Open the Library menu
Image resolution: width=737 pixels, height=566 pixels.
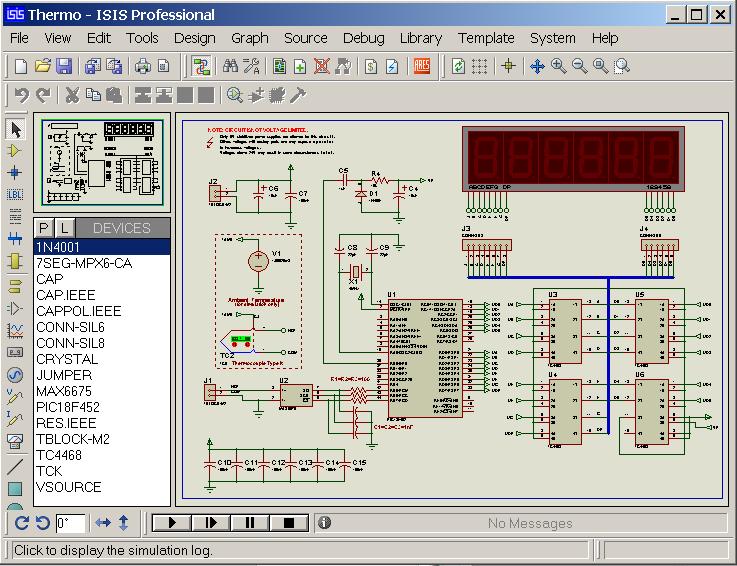click(420, 38)
